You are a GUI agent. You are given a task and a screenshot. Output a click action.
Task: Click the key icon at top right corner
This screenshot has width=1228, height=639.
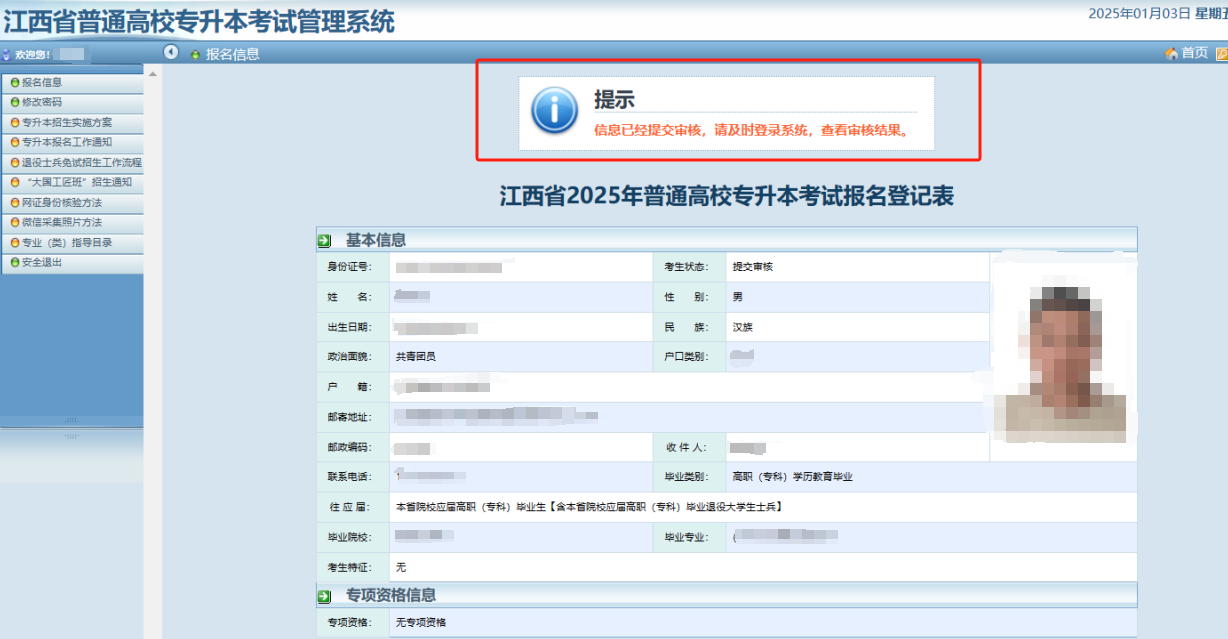1220,51
